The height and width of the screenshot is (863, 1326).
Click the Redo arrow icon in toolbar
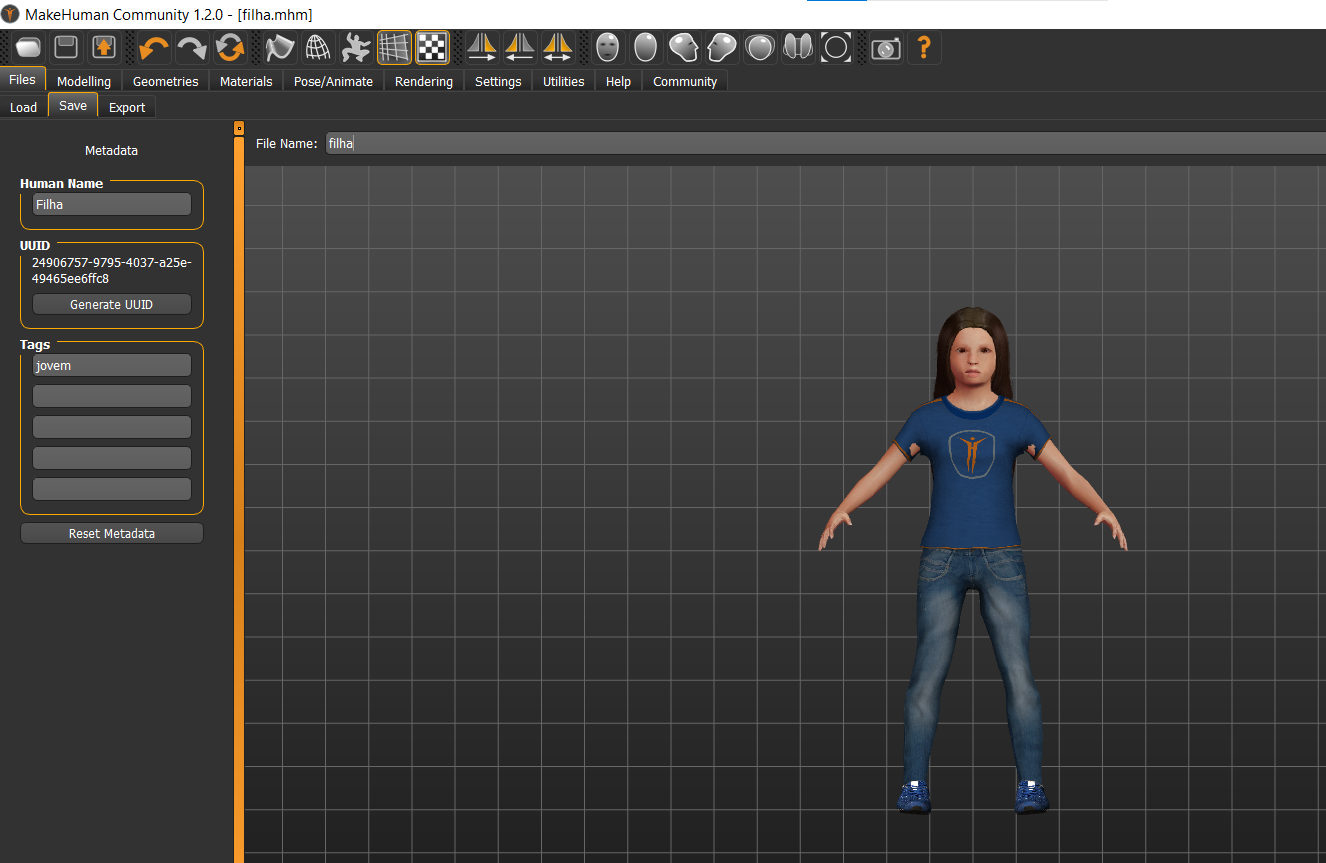coord(191,47)
